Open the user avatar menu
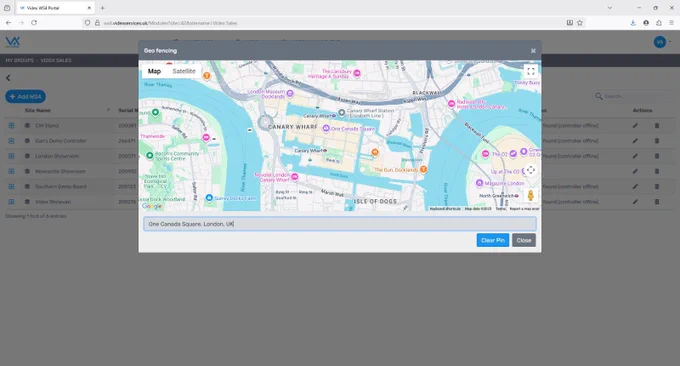 click(660, 42)
